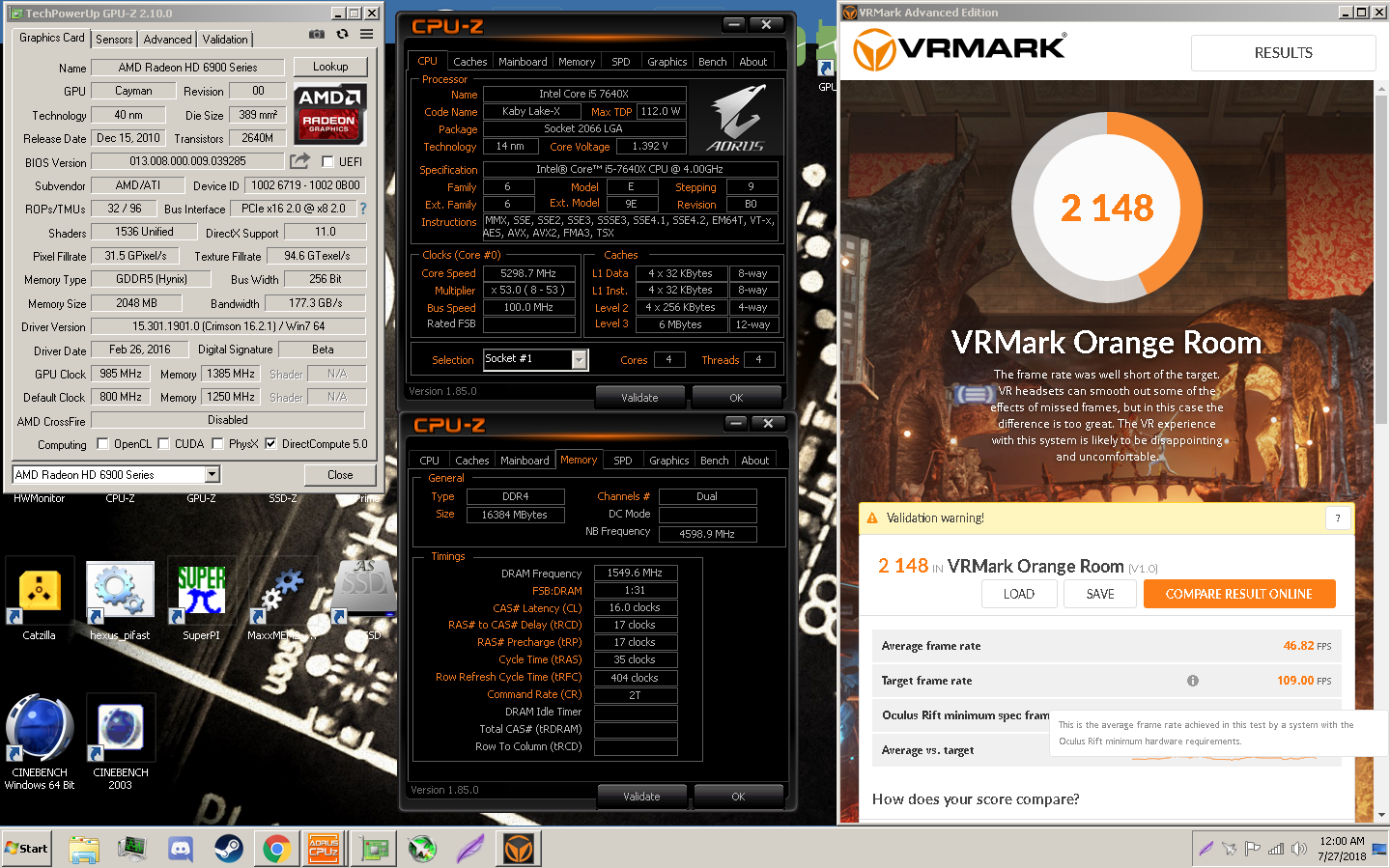Open Action Center flag tray icon

point(1253,850)
